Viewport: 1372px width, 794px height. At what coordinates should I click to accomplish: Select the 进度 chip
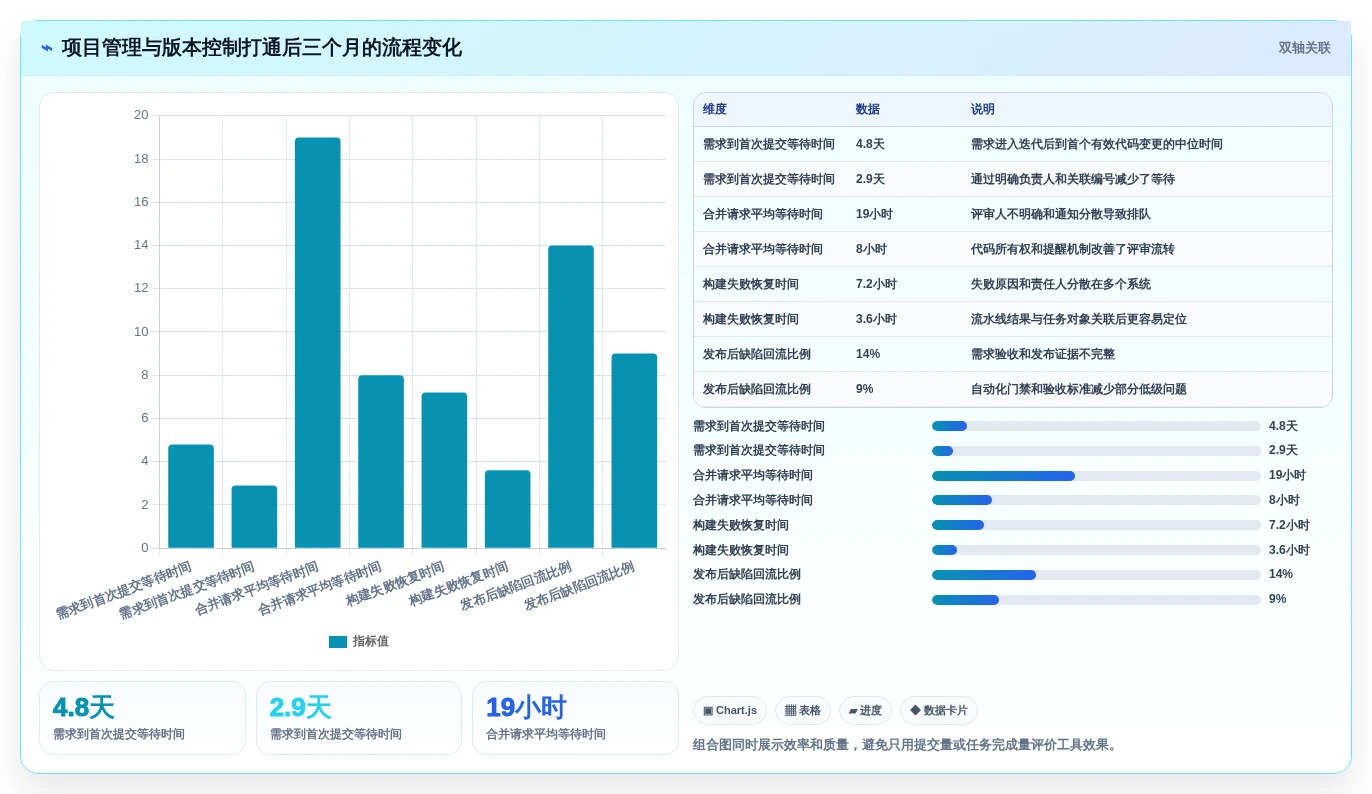pos(865,711)
